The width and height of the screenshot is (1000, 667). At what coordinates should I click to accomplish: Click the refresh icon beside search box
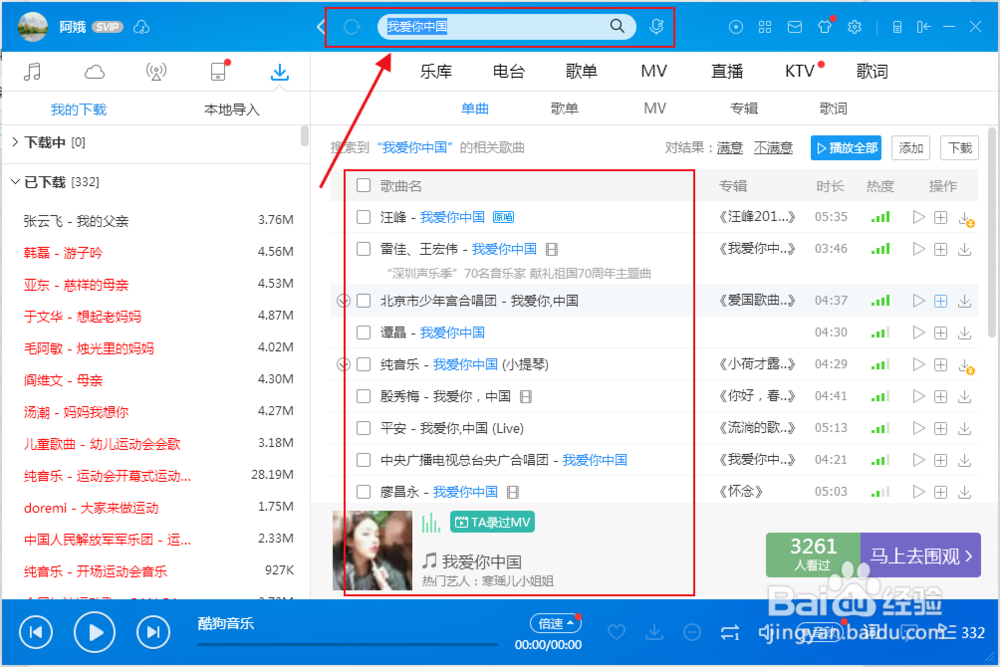351,27
